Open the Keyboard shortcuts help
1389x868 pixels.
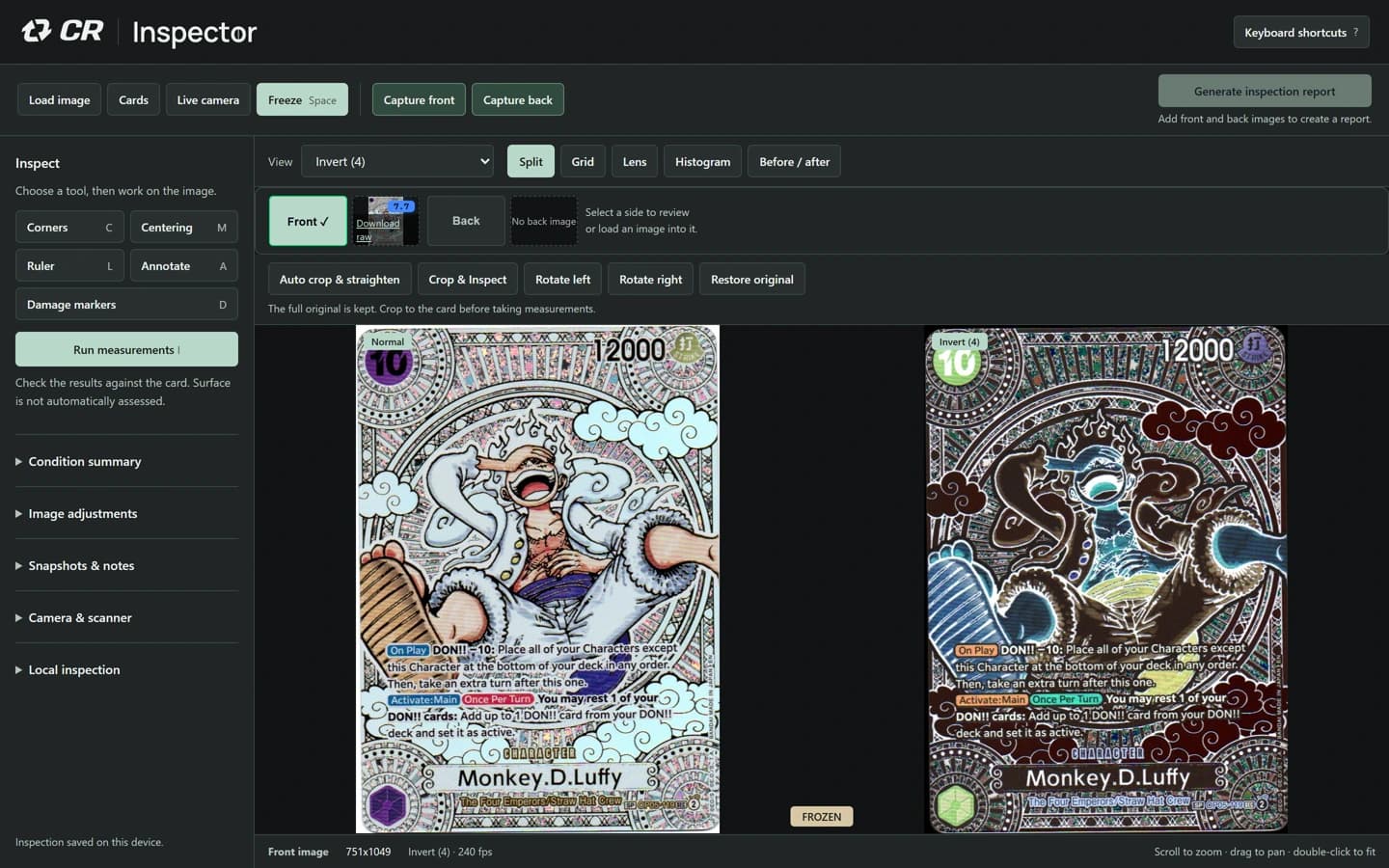tap(1301, 32)
